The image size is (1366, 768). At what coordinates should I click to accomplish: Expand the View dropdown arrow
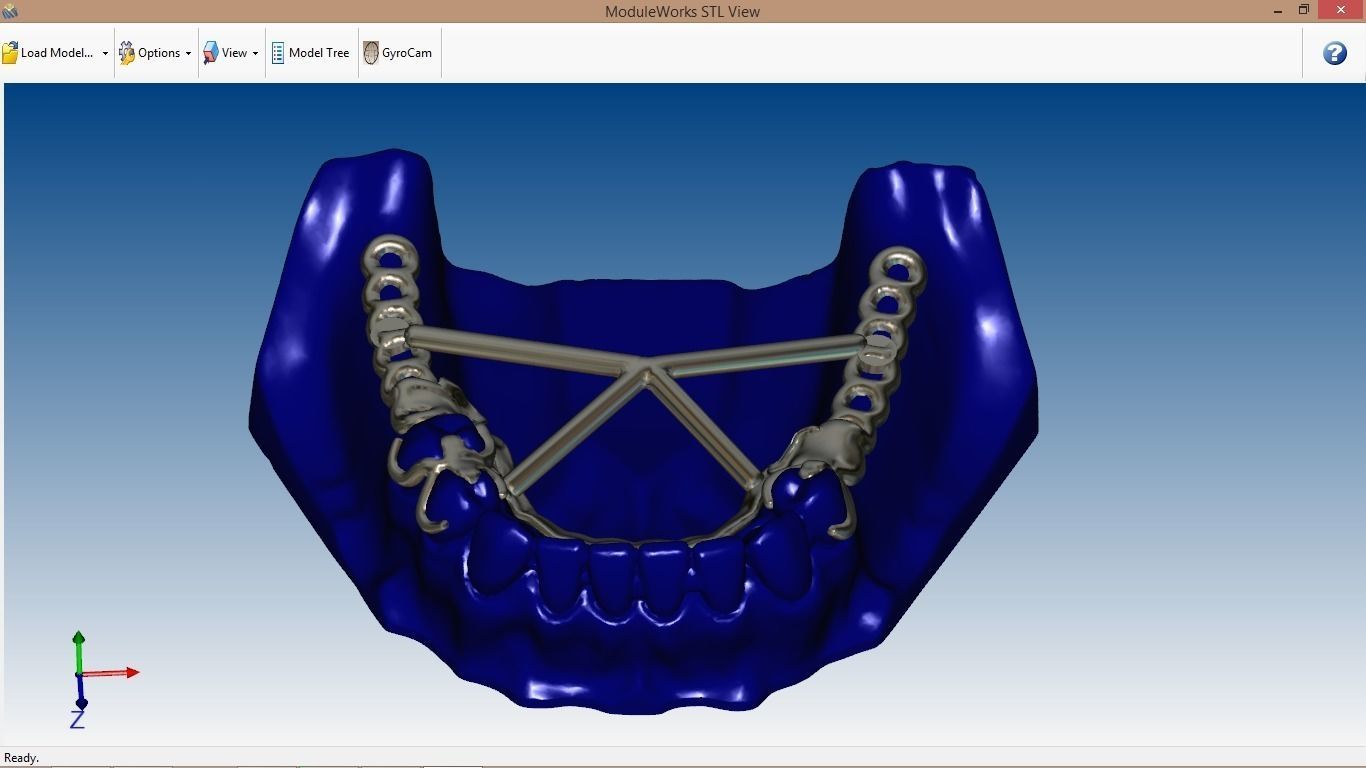255,54
